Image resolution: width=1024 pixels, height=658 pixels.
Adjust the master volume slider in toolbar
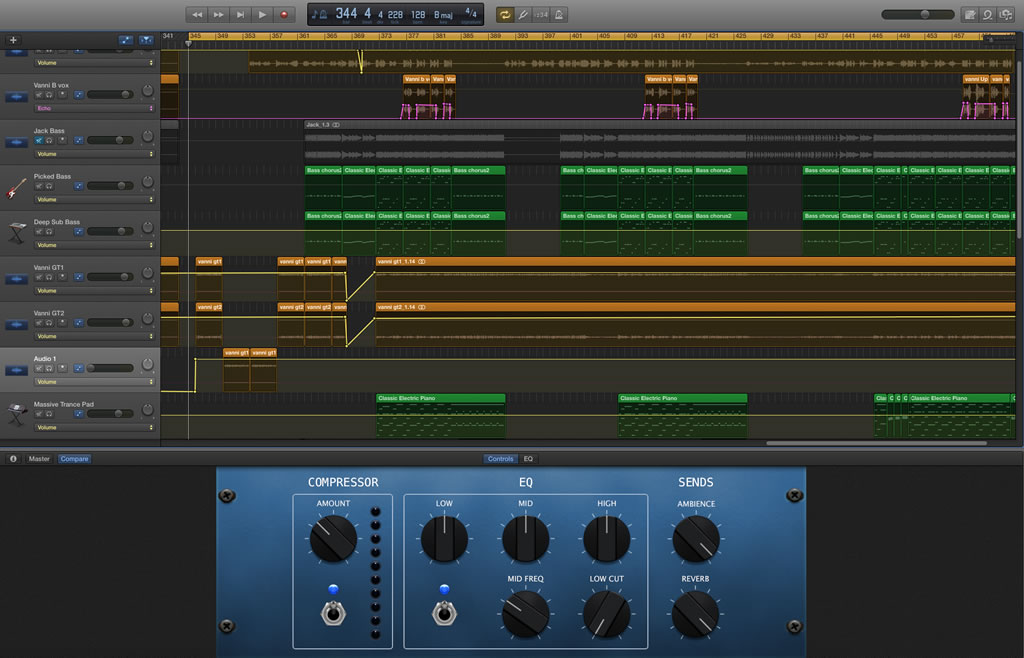[918, 14]
